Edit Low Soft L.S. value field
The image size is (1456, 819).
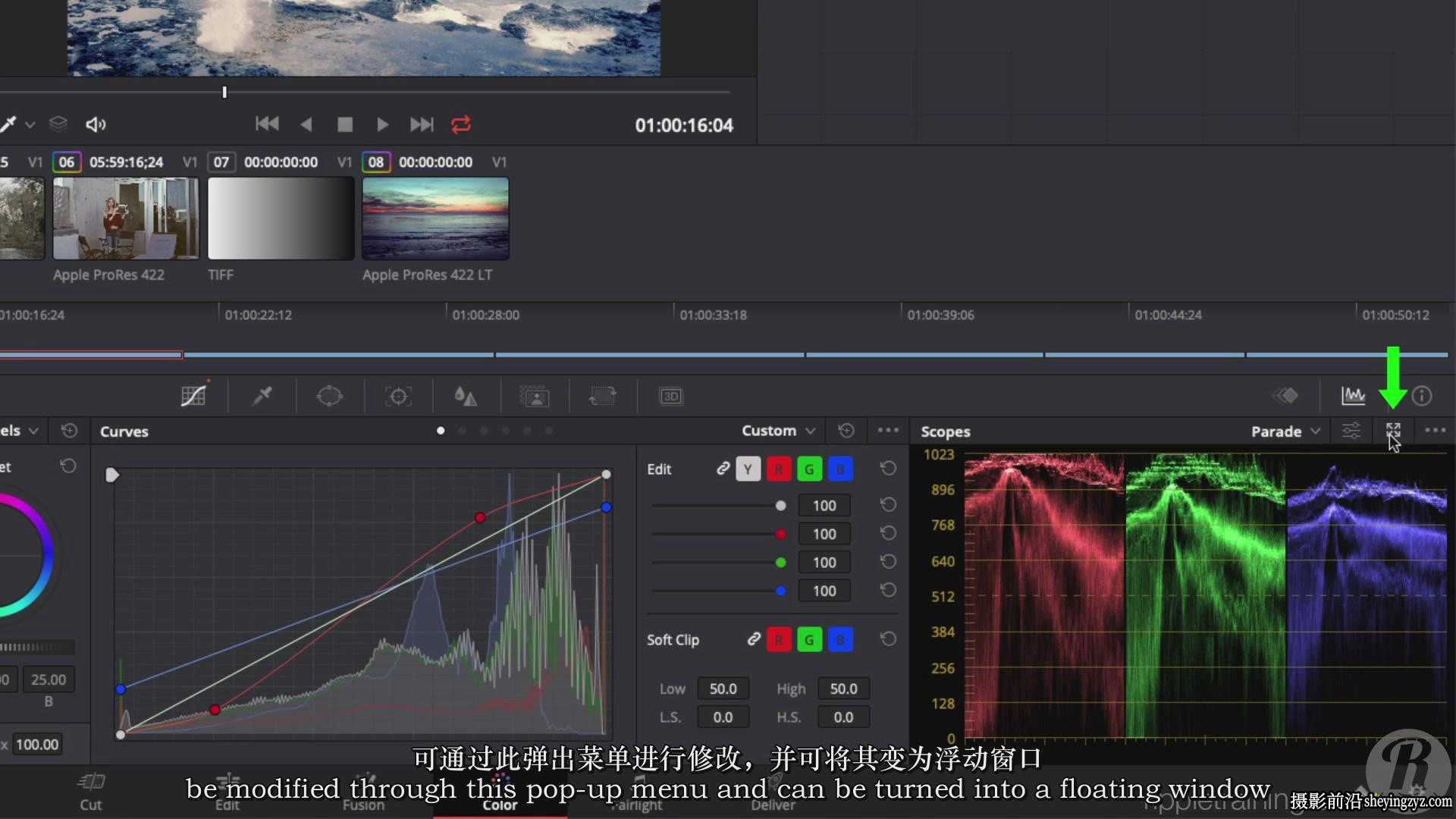pyautogui.click(x=723, y=717)
